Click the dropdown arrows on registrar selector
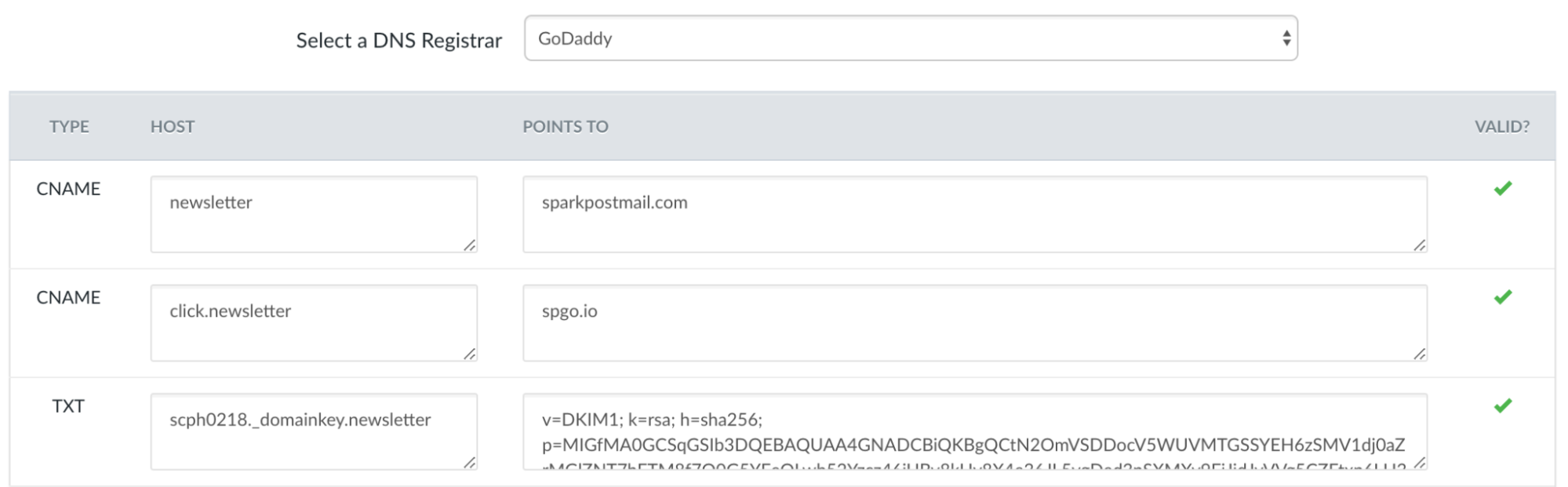 pos(1286,38)
